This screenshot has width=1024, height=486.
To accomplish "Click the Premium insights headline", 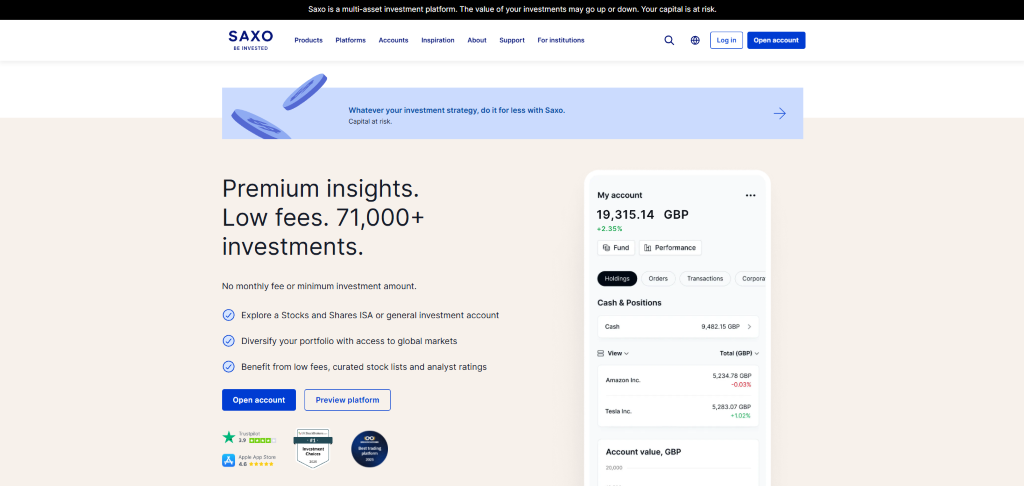I will (323, 218).
